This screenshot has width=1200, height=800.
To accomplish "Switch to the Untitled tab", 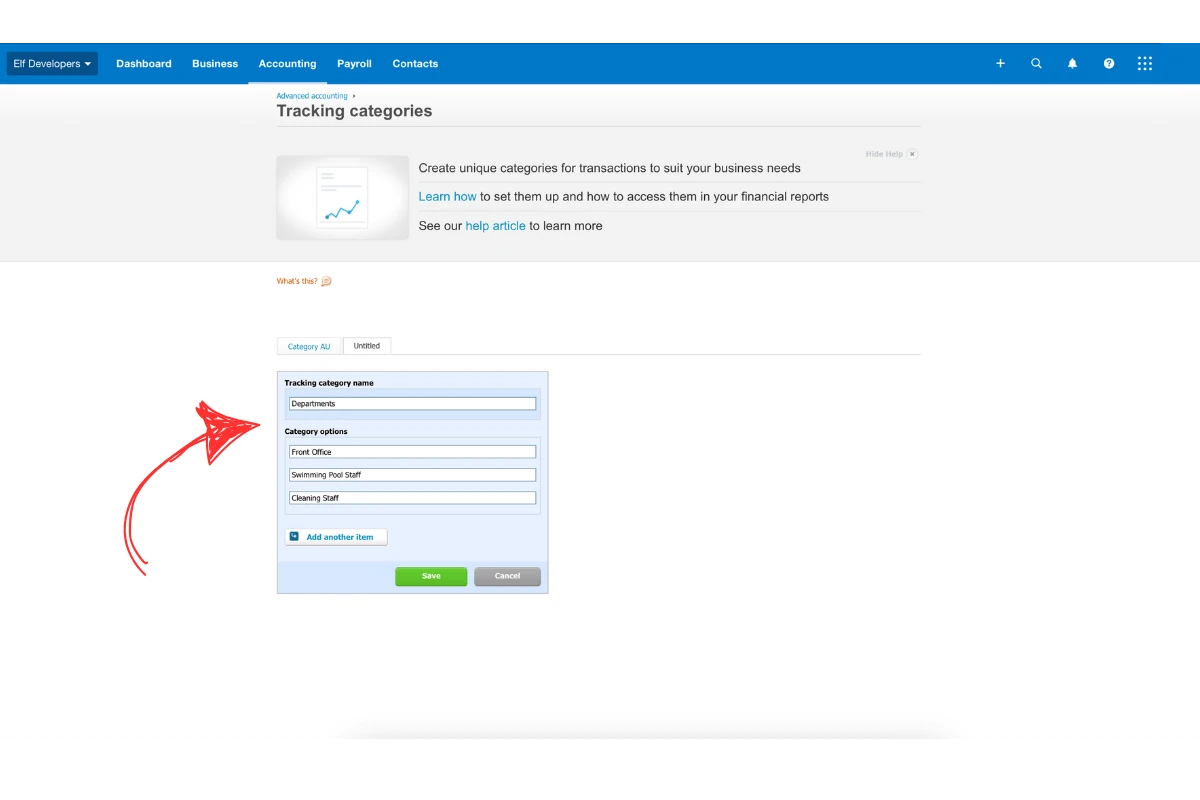I will (x=367, y=345).
